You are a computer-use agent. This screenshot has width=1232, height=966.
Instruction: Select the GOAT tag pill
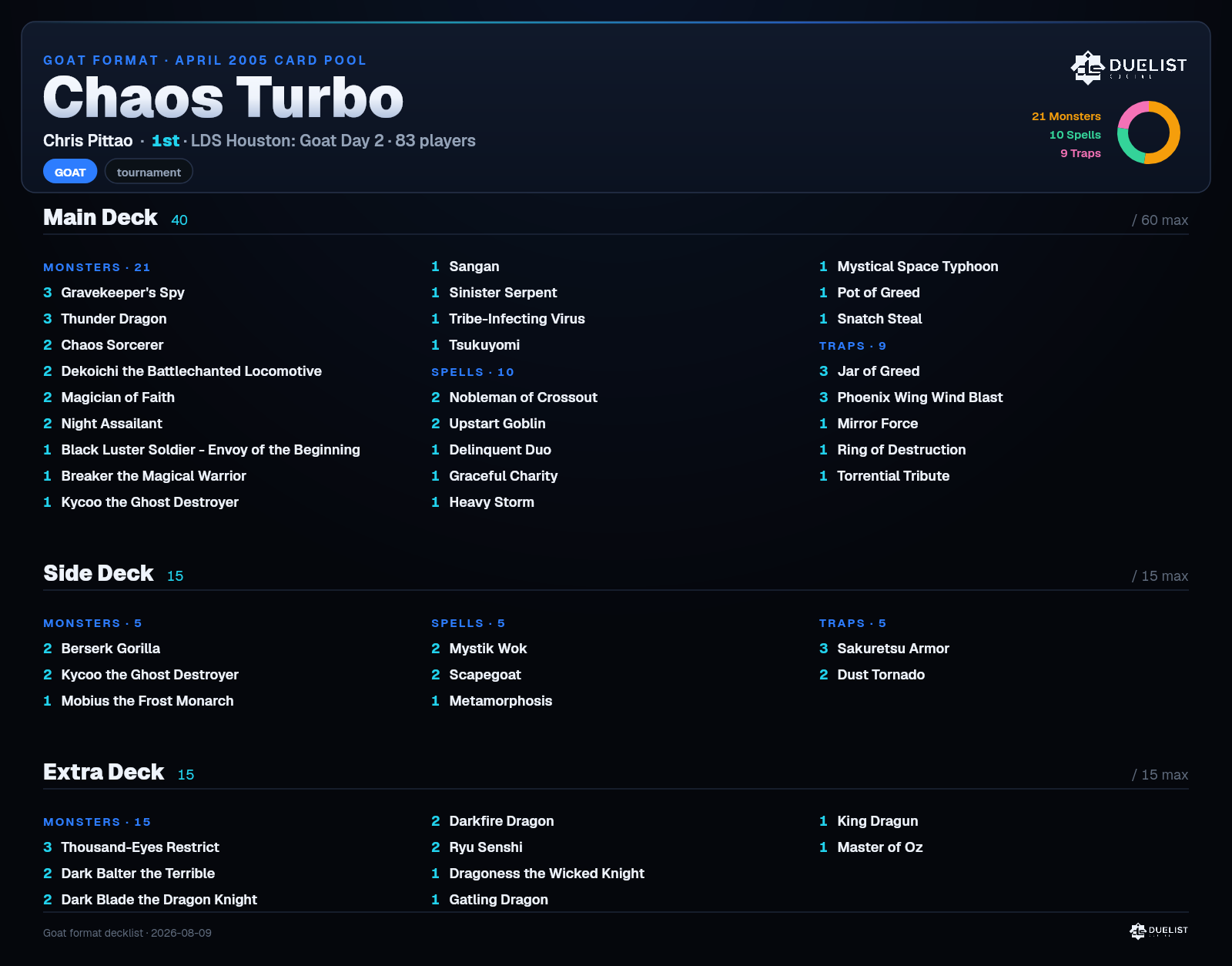click(70, 172)
